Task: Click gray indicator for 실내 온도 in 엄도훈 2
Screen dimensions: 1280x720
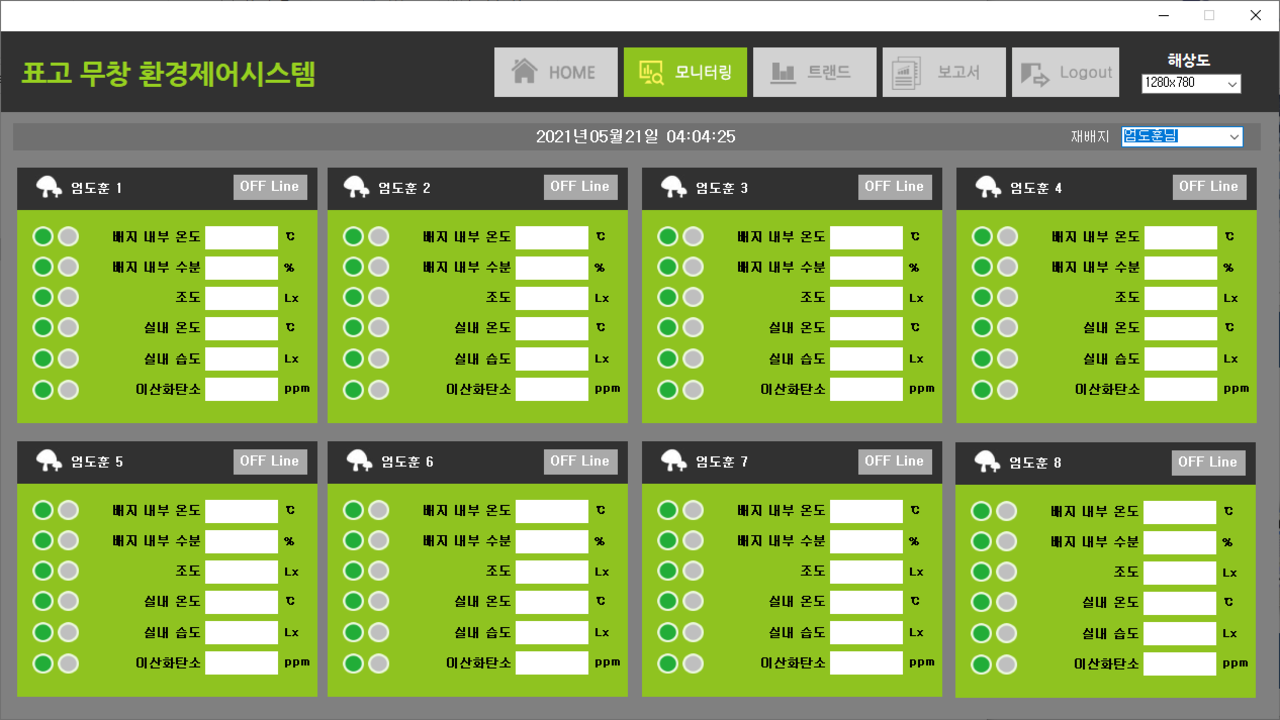Action: [x=378, y=328]
